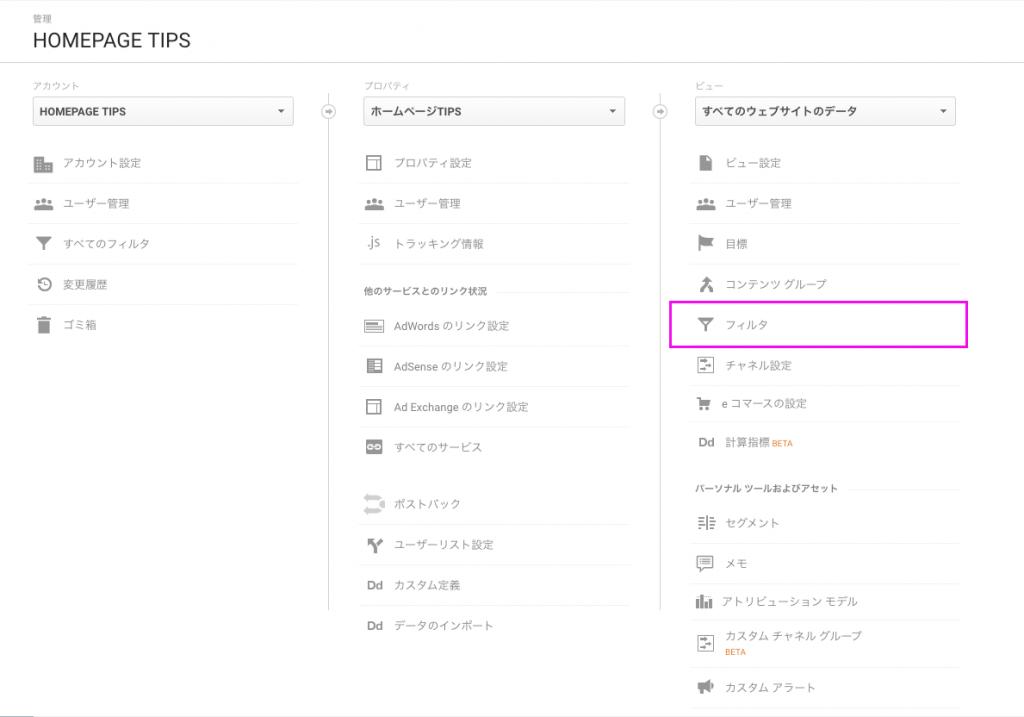Screen dimensions: 1024x717
Task: Click the trash can icon for ゴミ箱
Action: coord(44,325)
